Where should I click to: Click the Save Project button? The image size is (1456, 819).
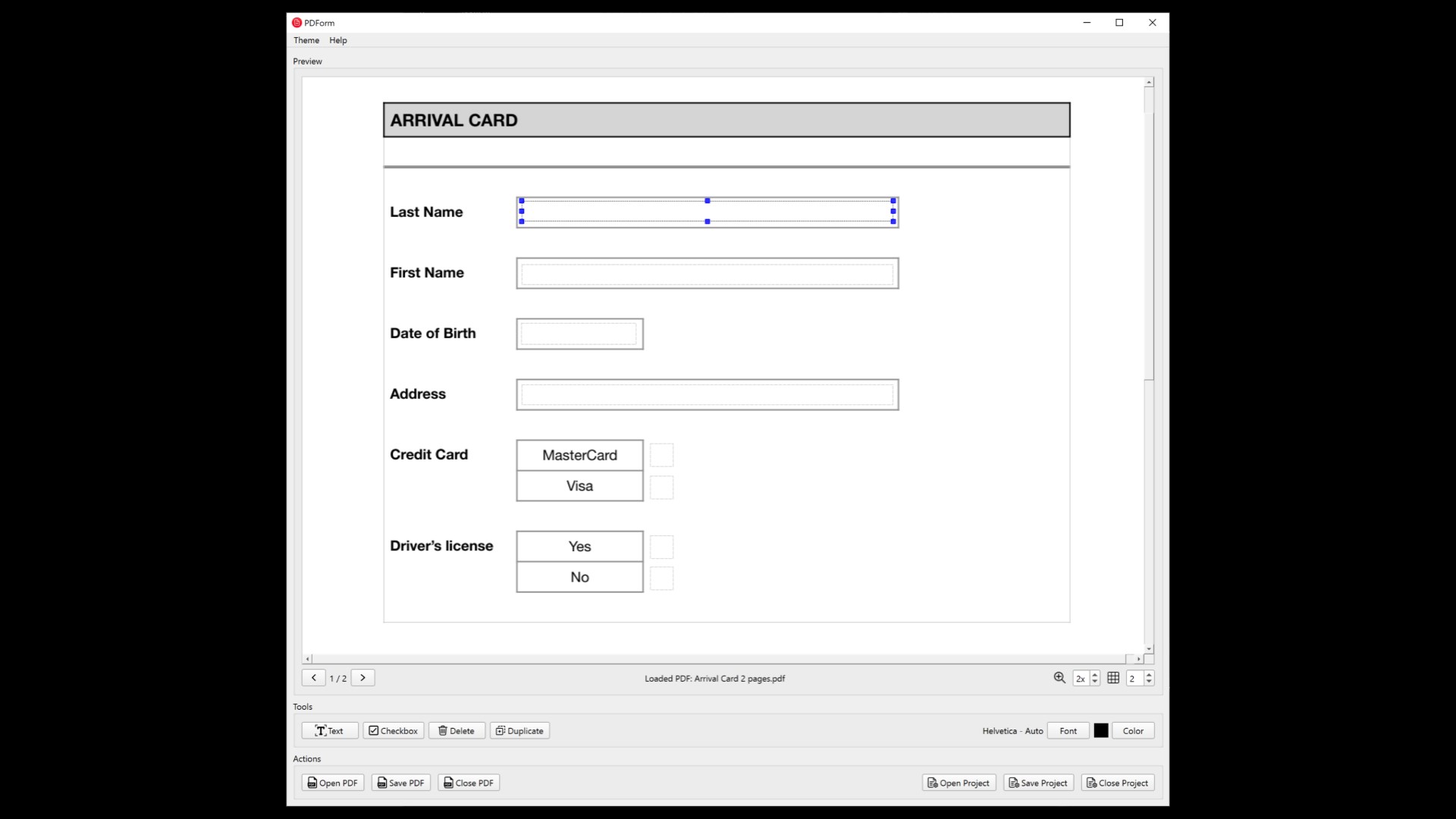1038,783
